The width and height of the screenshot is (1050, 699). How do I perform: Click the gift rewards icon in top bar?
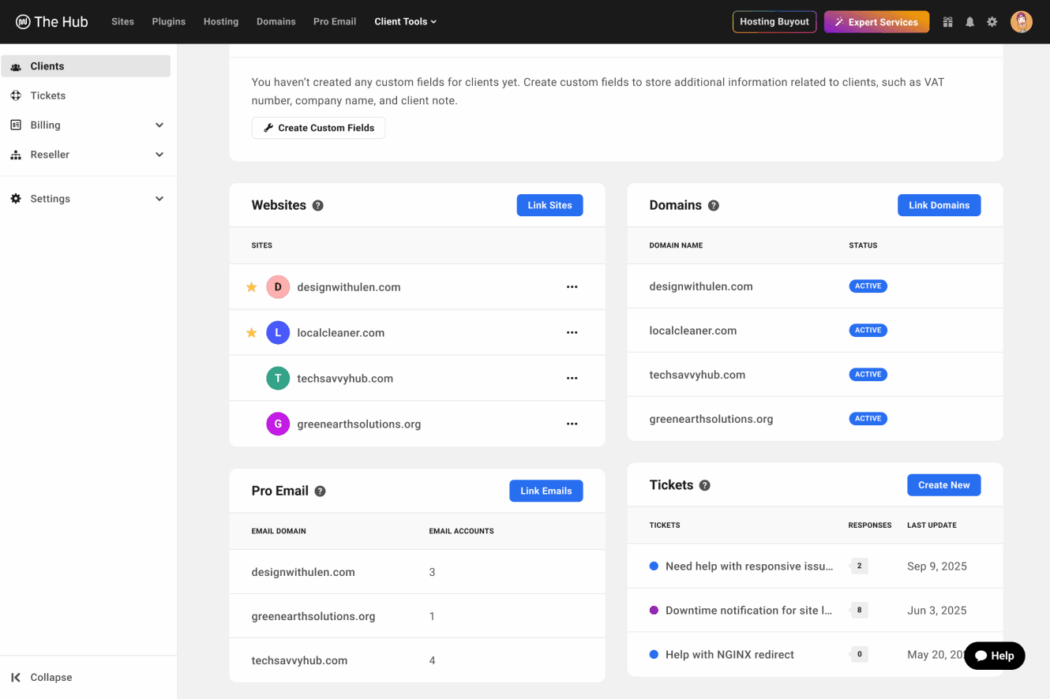pyautogui.click(x=947, y=20)
